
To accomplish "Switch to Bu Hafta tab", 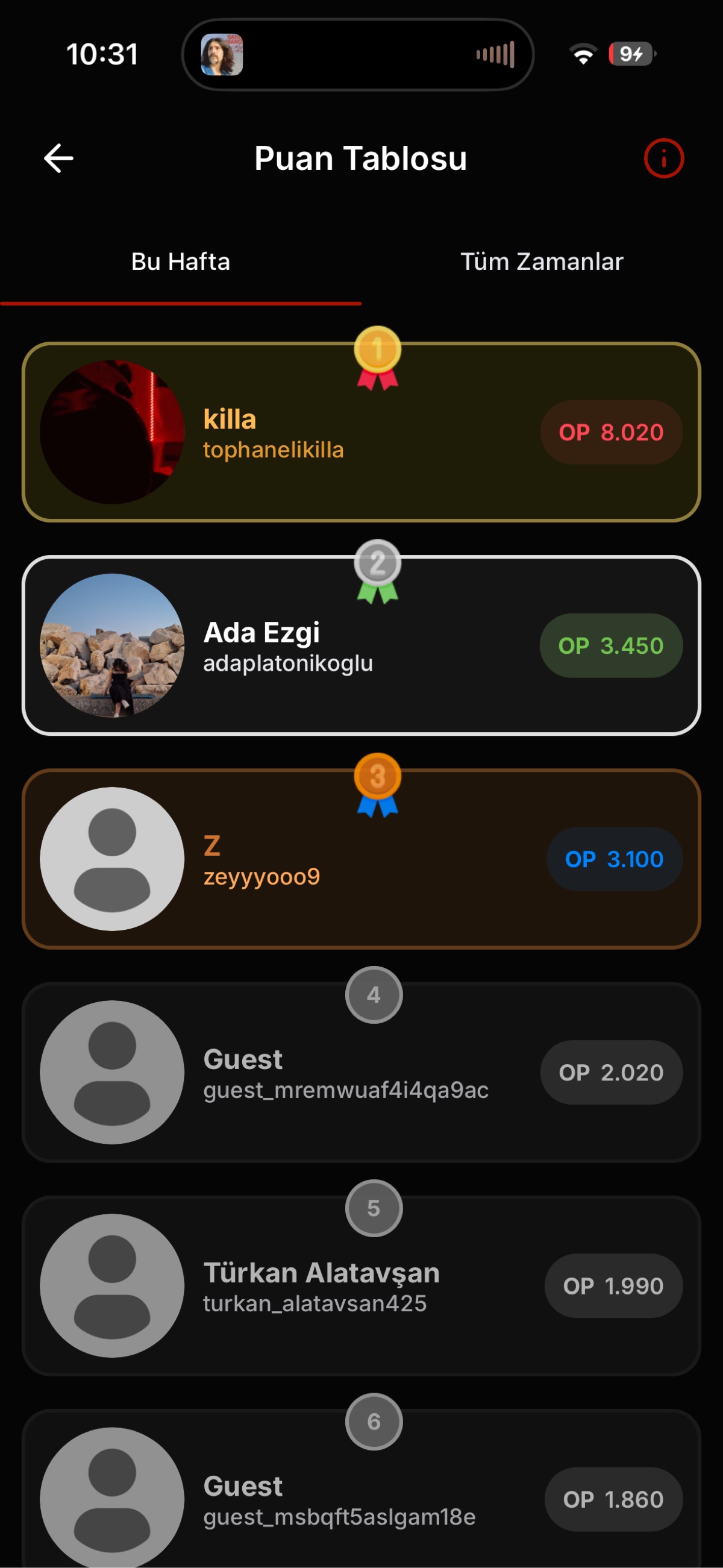I will point(181,262).
